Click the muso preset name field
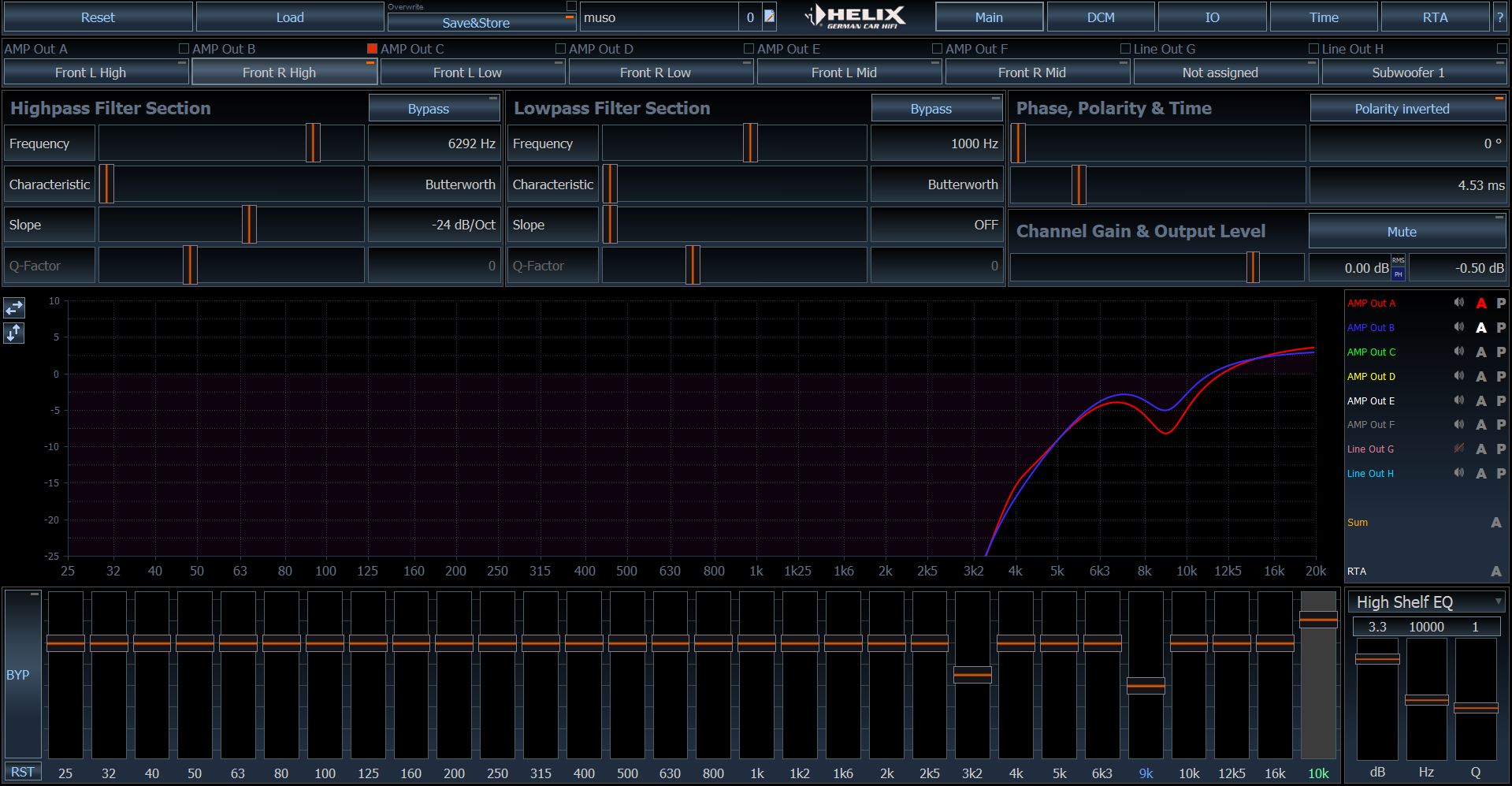Viewport: 1512px width, 786px height. 660,17
